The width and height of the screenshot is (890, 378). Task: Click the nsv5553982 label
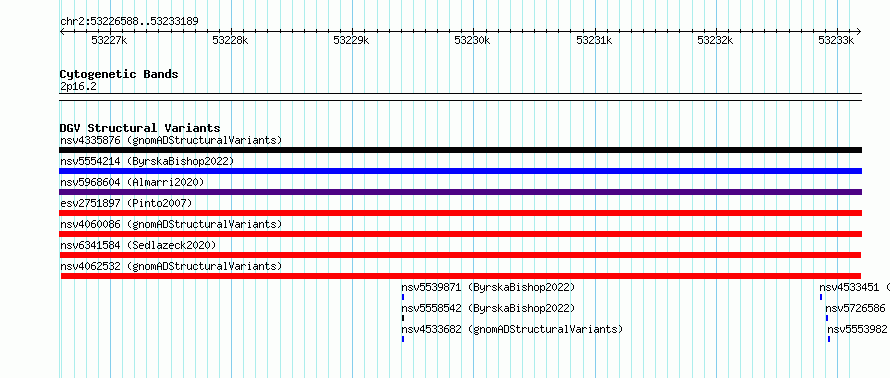tap(857, 329)
